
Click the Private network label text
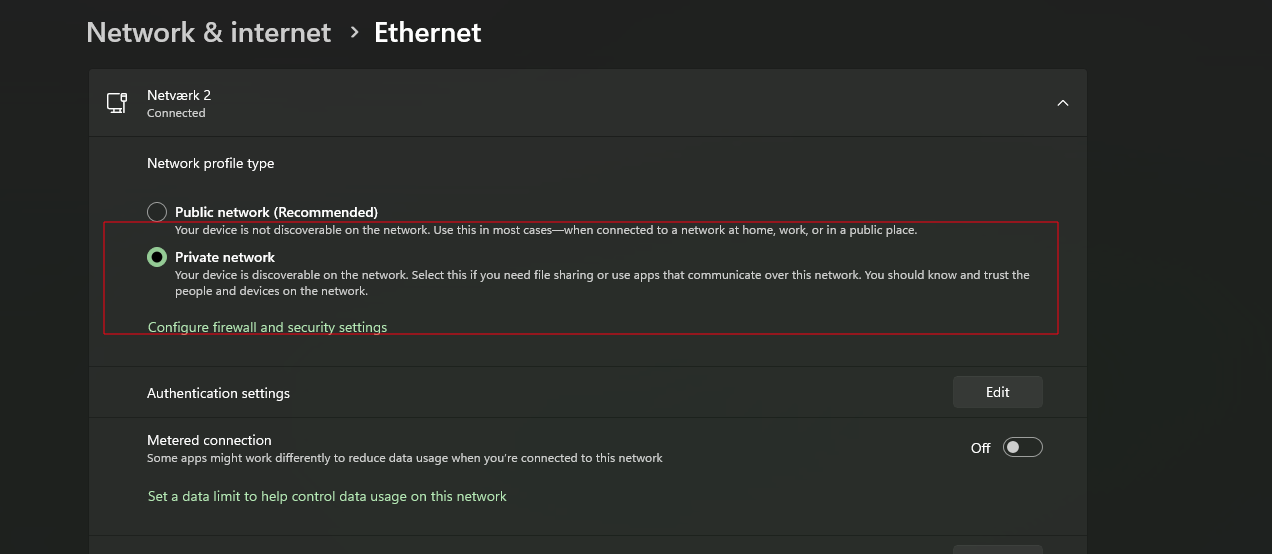point(225,257)
